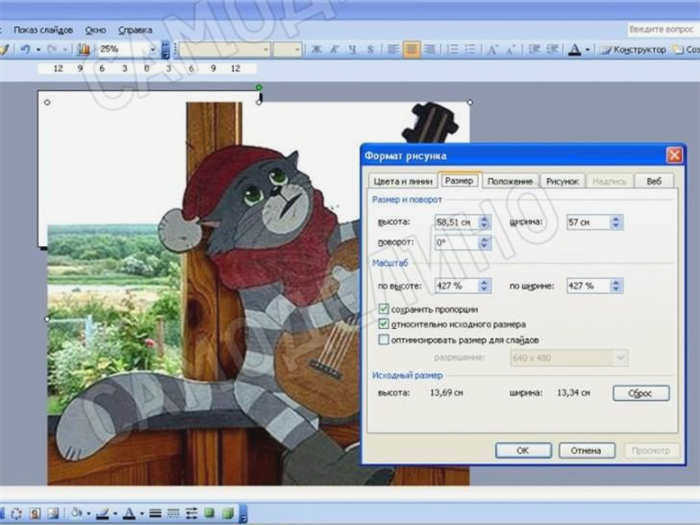Click the width (ширина) spinner arrows

tap(617, 222)
